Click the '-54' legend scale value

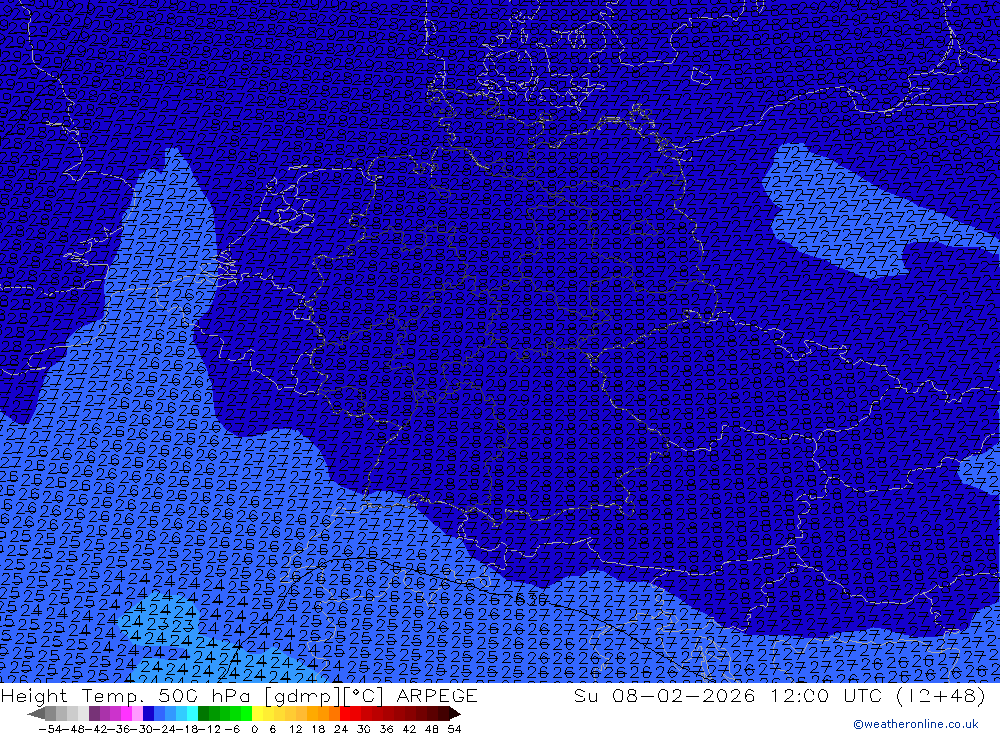point(50,729)
